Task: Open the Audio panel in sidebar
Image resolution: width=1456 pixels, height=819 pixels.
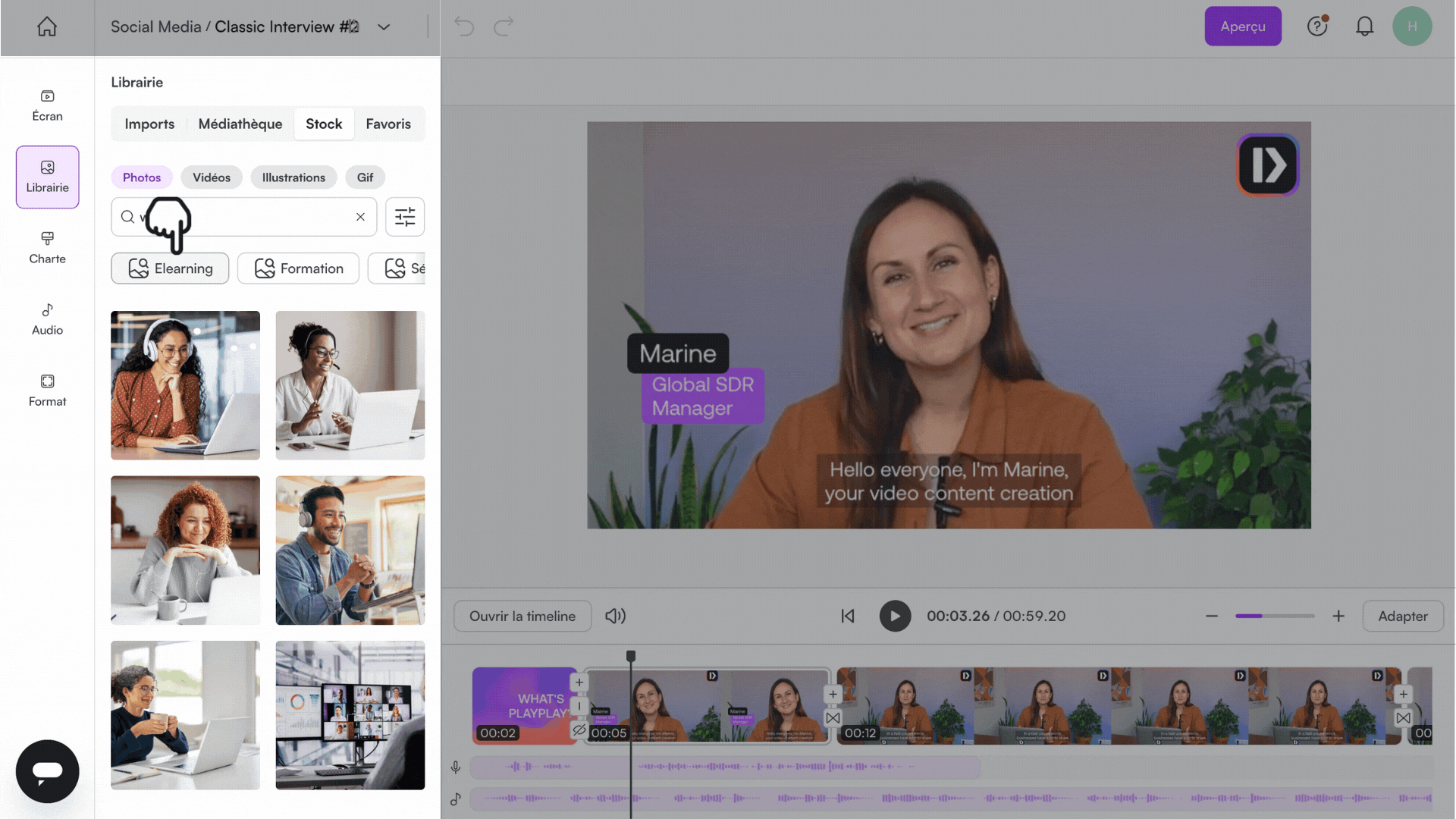Action: 47,318
